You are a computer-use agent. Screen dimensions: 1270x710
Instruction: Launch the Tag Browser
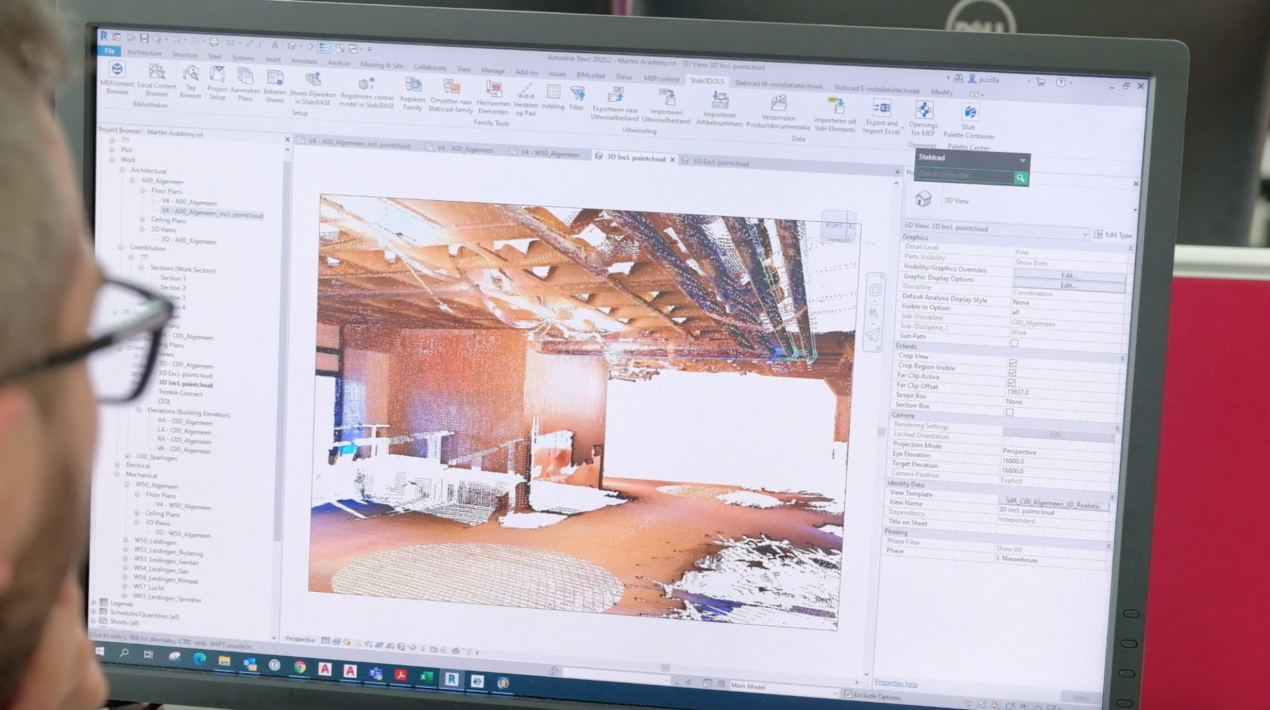(x=190, y=82)
